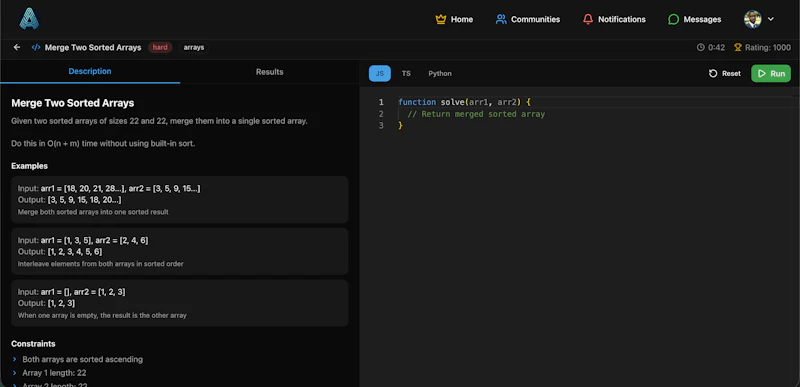Click example with arr1 = [18, 20, 21, 28...]
Viewport: 800px width, 387px height.
click(180, 199)
